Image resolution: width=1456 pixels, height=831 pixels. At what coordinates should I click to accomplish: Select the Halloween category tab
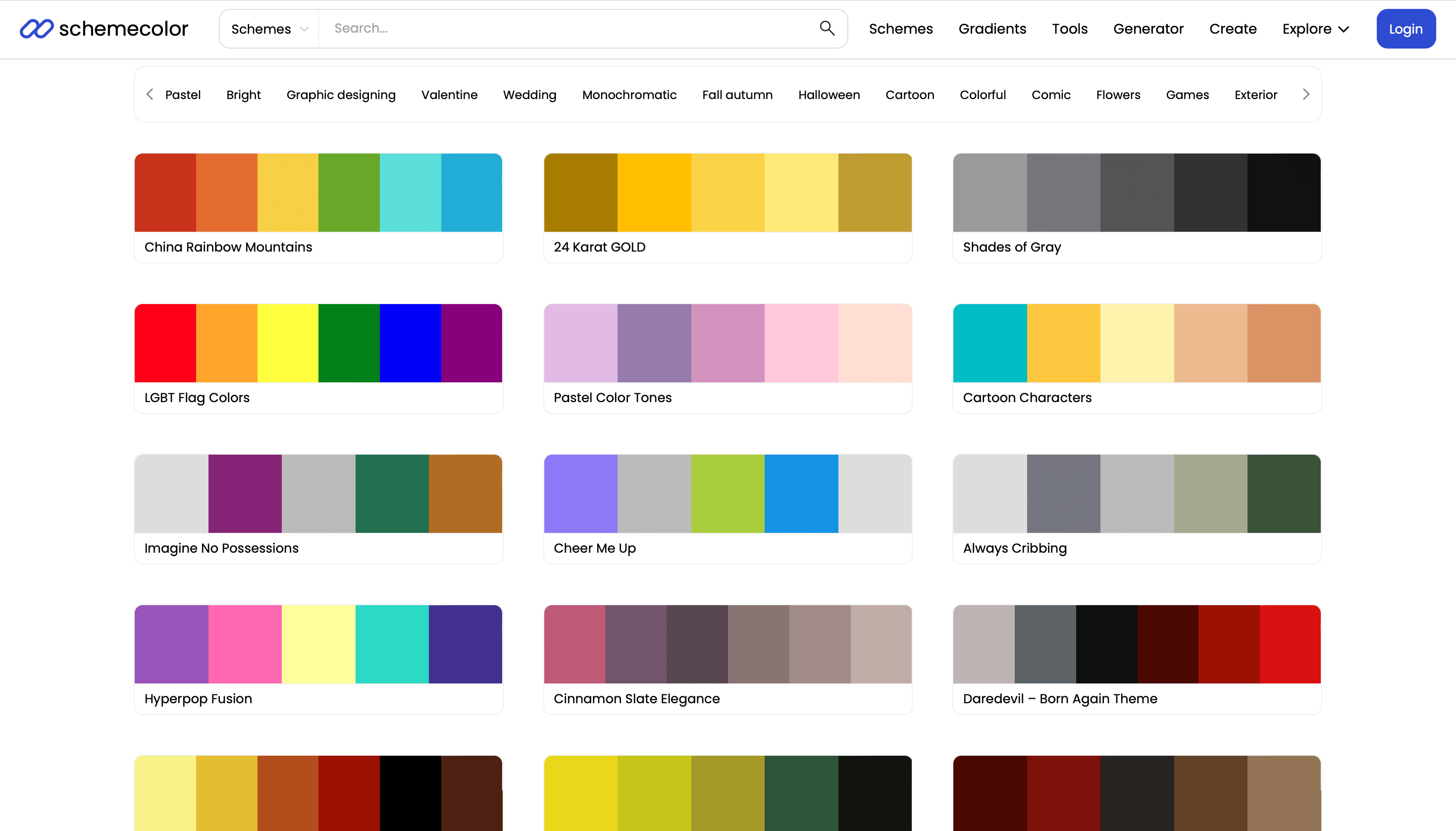coord(829,95)
